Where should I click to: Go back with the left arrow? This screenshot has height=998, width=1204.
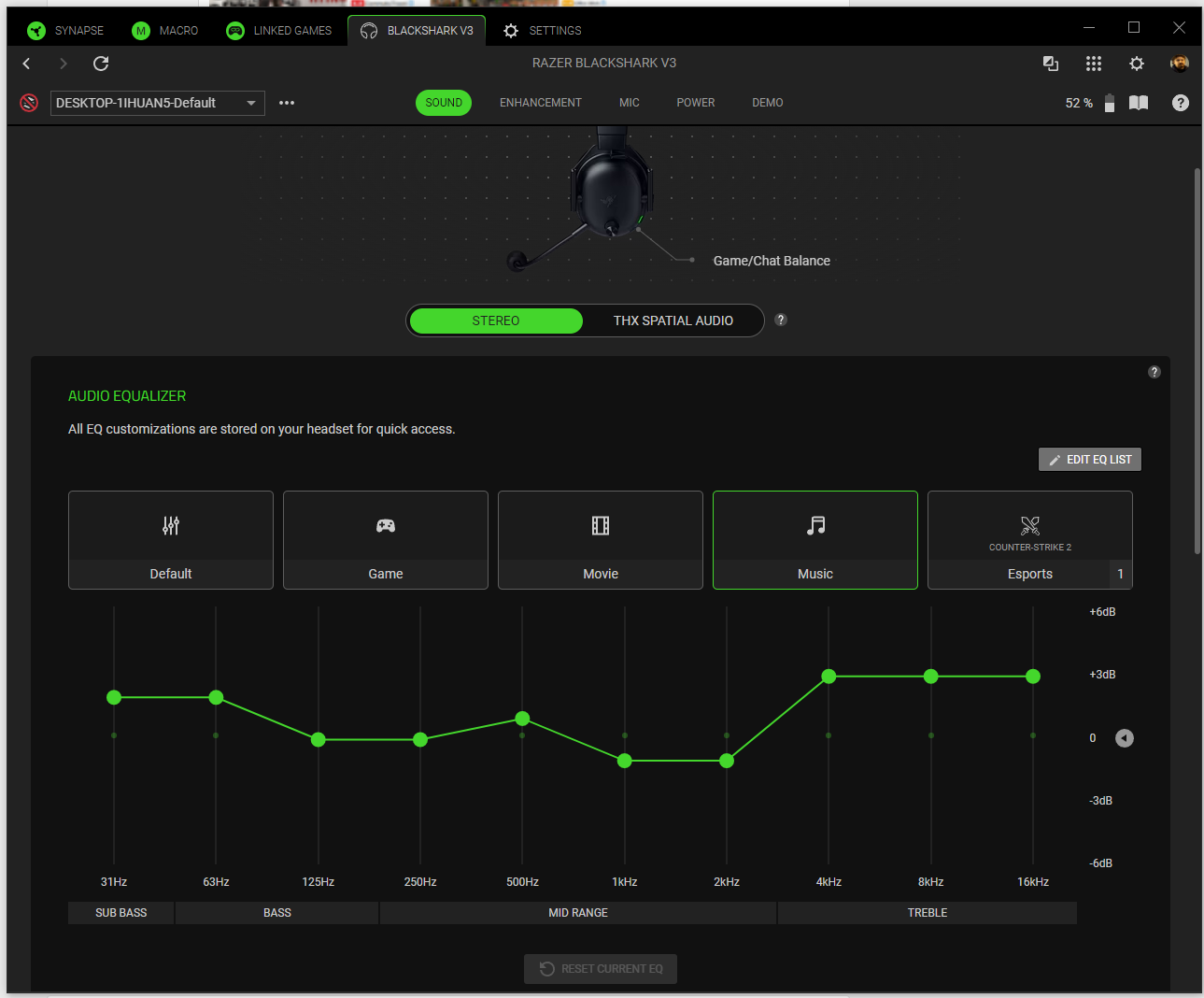click(x=26, y=64)
